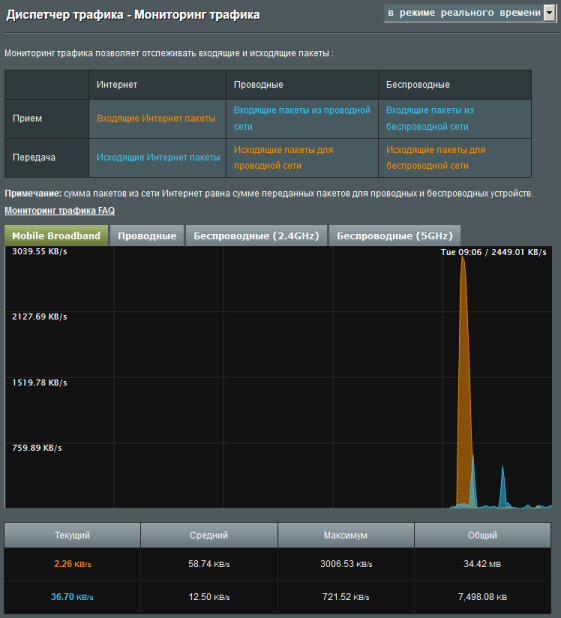The height and width of the screenshot is (618, 561).
Task: Click 'Входящие пакеты из проводной сети'
Action: coord(302,118)
